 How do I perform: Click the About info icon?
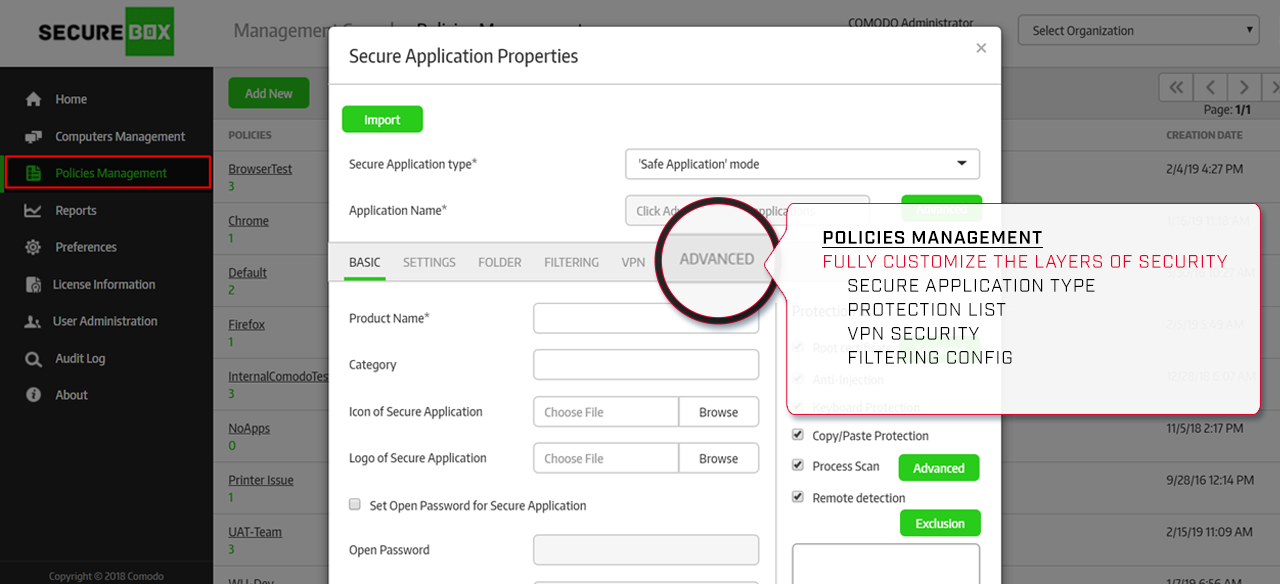tap(33, 395)
